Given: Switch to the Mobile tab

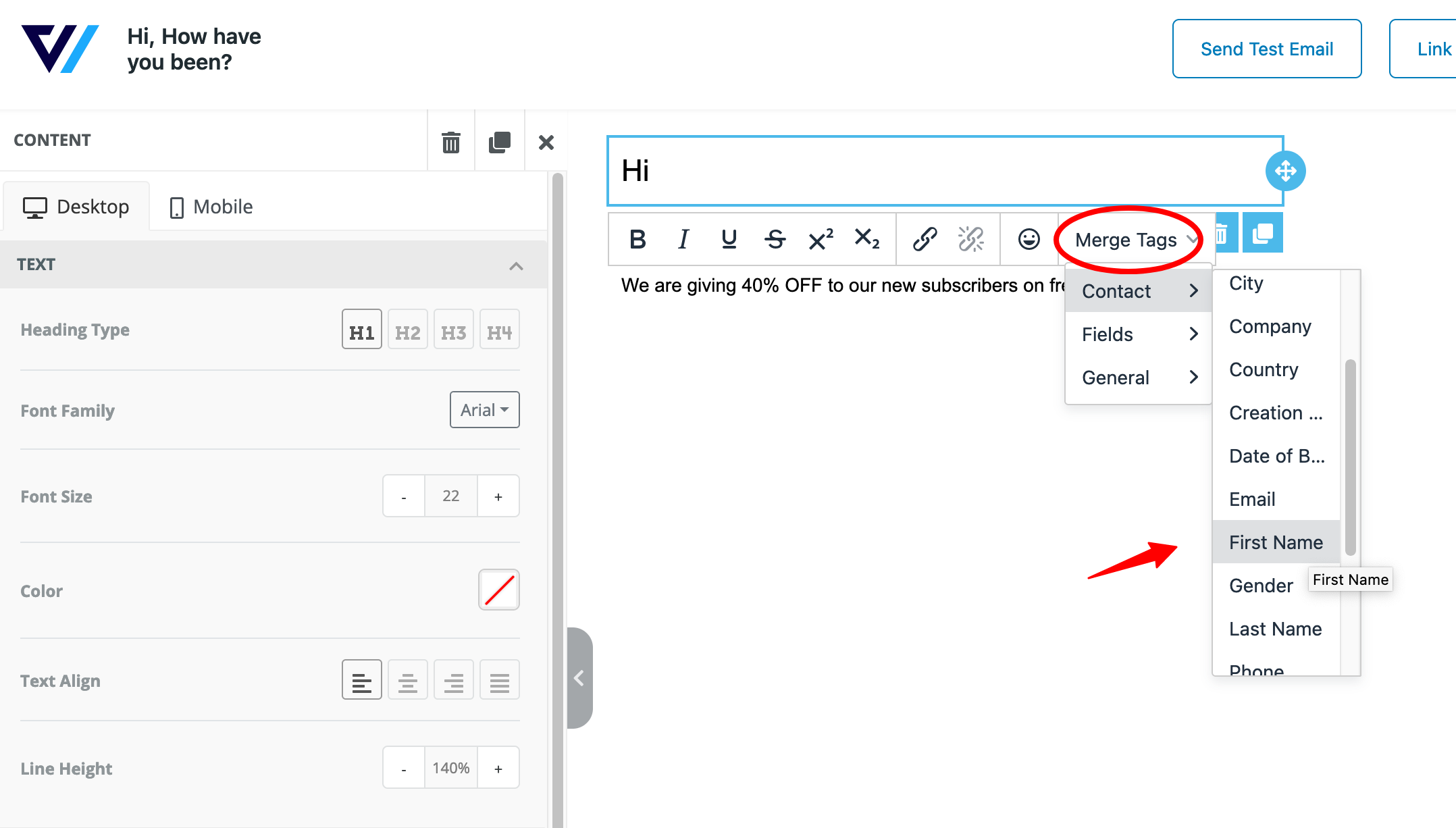Looking at the screenshot, I should point(211,207).
